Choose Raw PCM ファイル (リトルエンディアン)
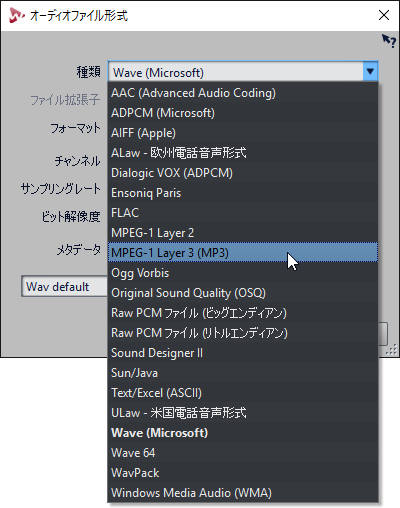Image resolution: width=400 pixels, height=508 pixels. tap(243, 333)
